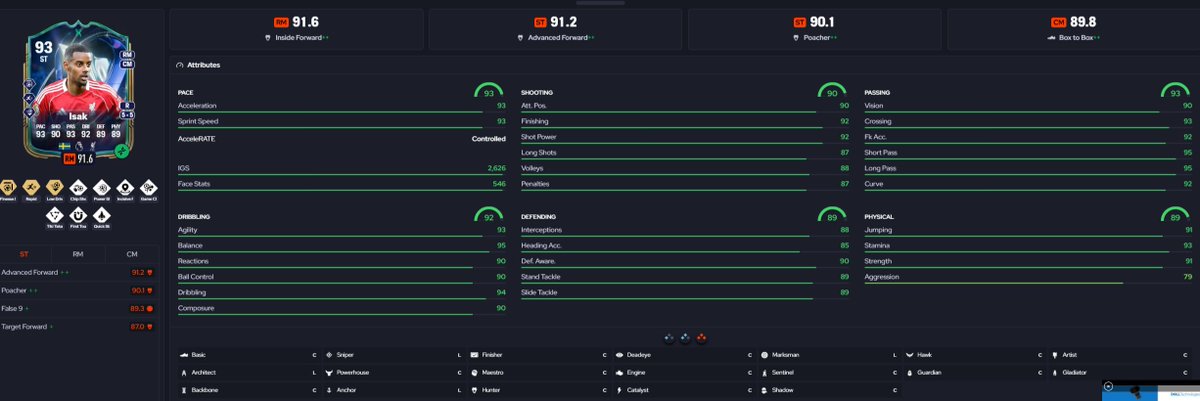Select the Guardian chemistry style
The width and height of the screenshot is (1200, 401).
(975, 372)
